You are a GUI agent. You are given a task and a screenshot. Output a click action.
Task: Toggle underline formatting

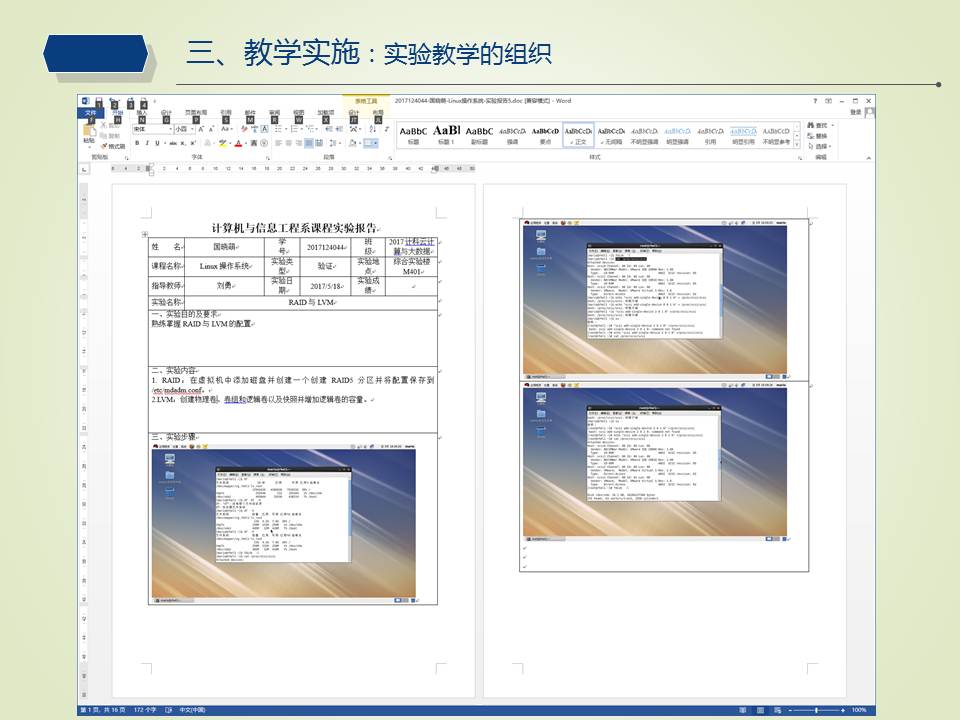156,143
